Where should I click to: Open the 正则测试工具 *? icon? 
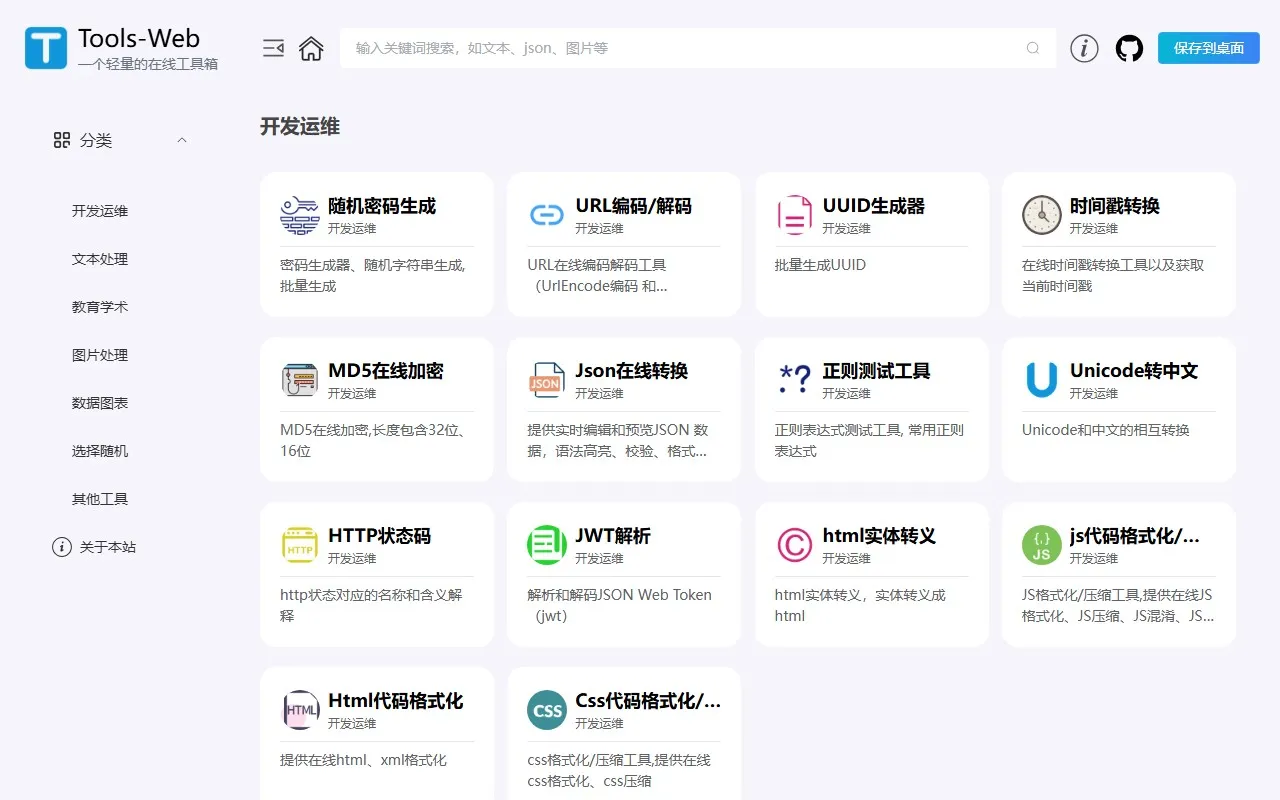[x=793, y=380]
